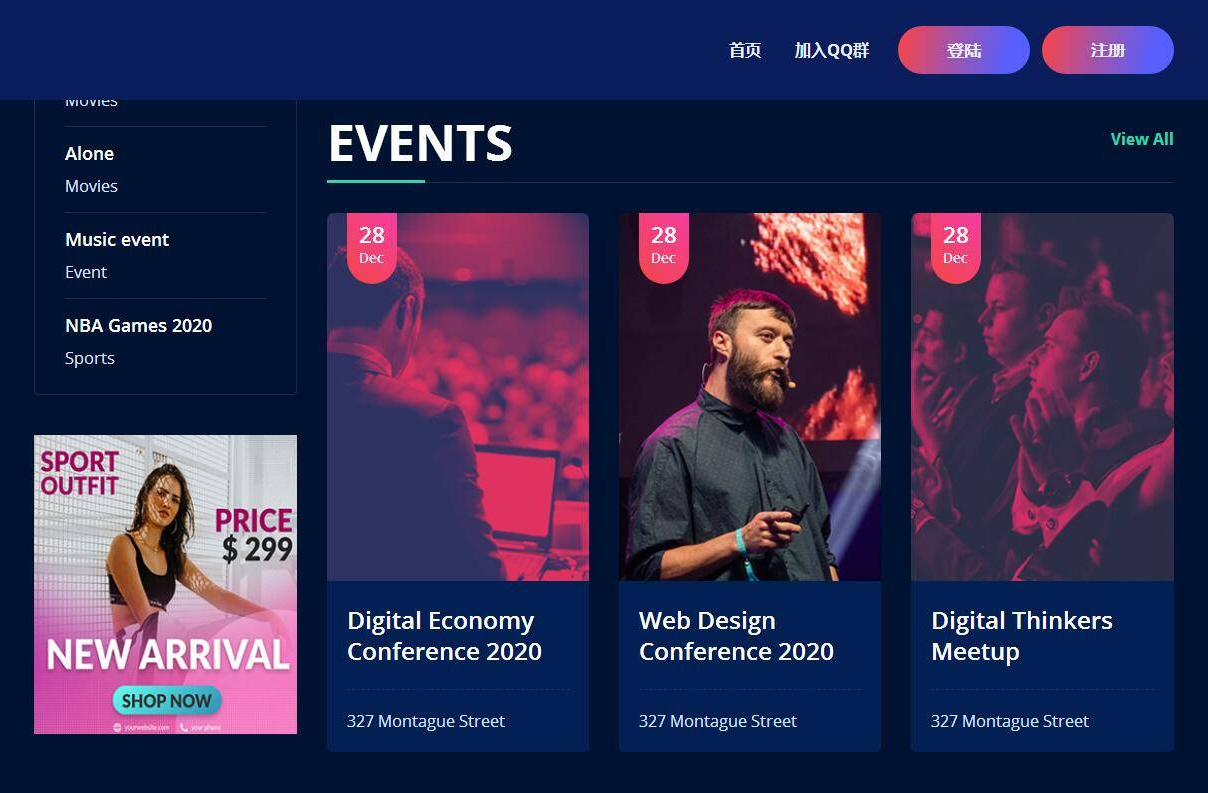Click the Alone sidebar title
This screenshot has width=1208, height=793.
89,153
